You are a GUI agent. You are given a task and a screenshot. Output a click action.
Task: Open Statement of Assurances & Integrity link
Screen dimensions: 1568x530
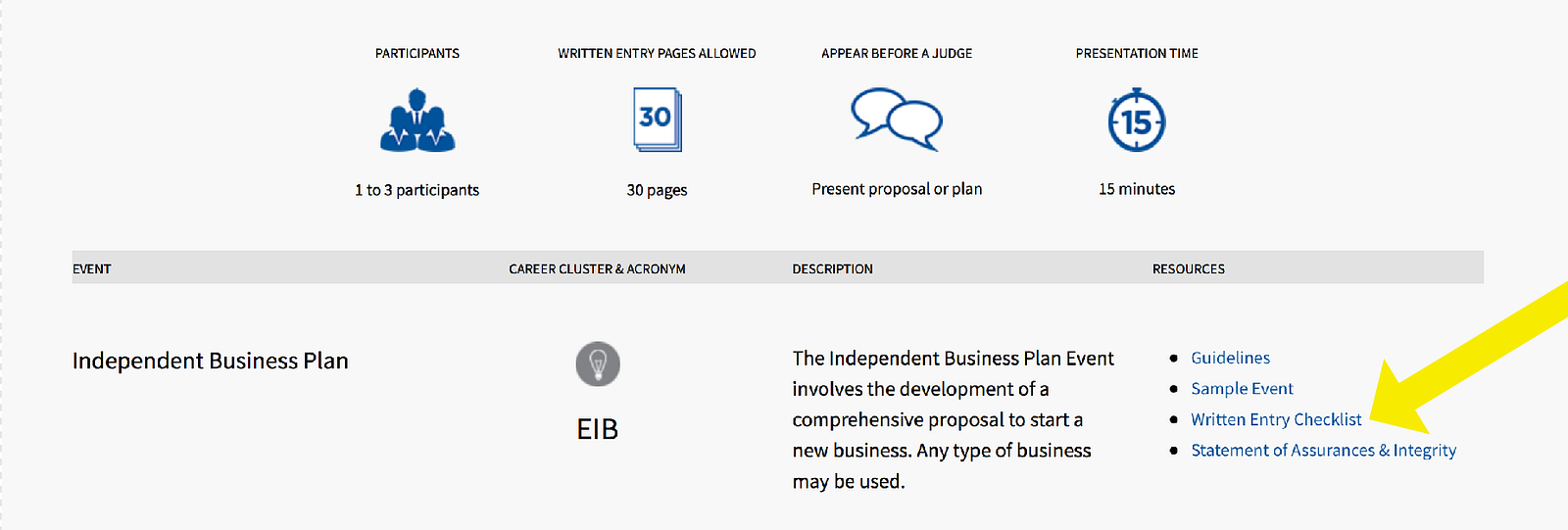[1323, 451]
